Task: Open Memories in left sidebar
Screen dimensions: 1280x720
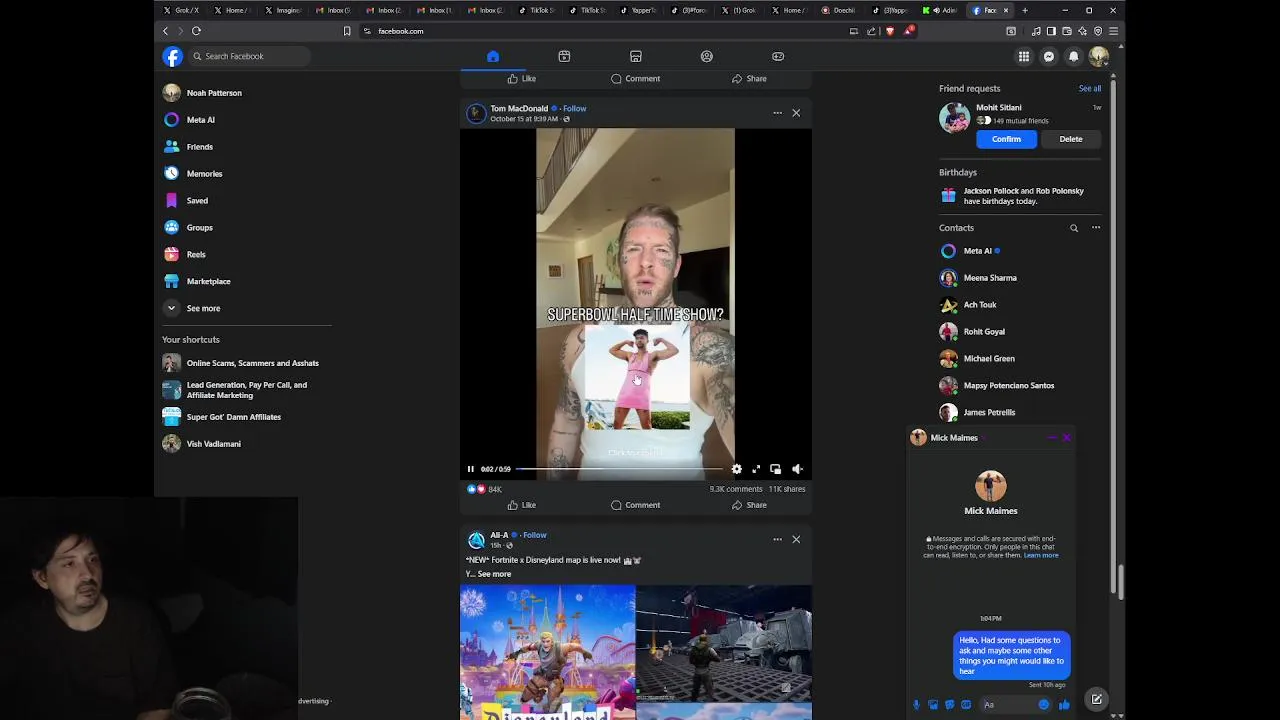Action: (x=205, y=174)
